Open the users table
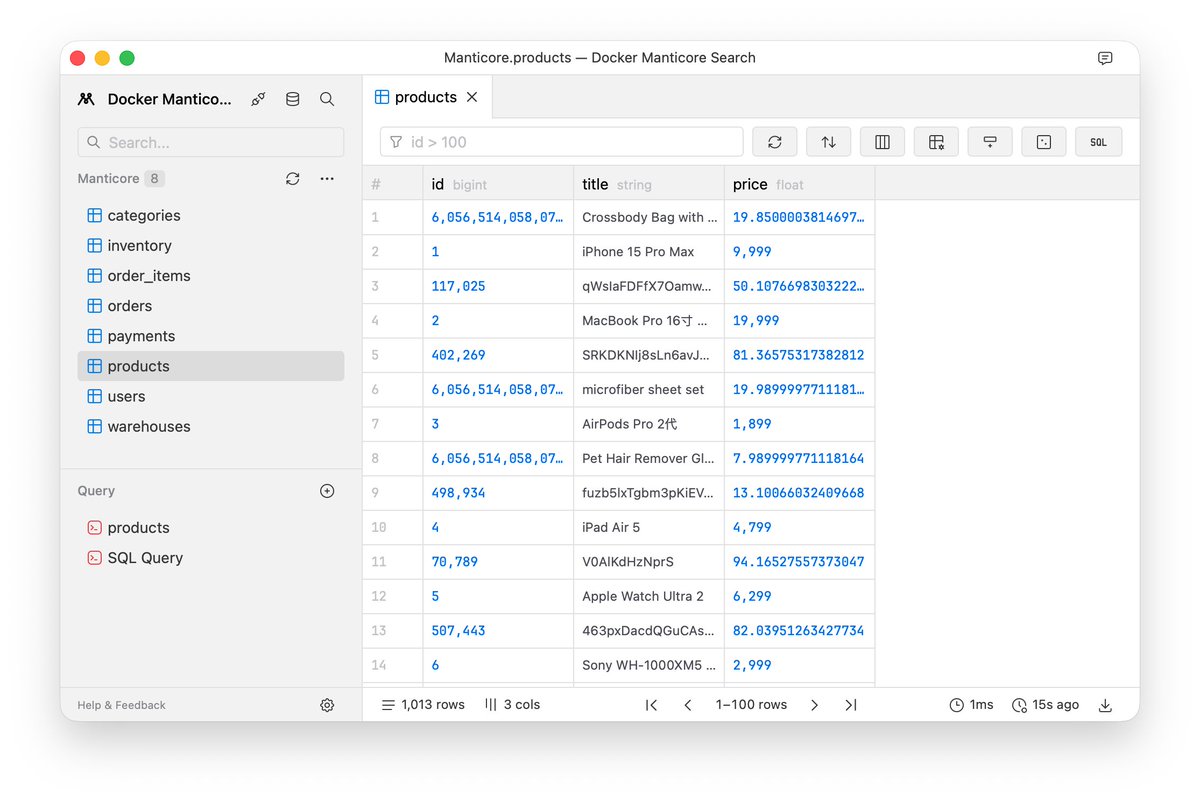This screenshot has width=1200, height=801. point(211,396)
